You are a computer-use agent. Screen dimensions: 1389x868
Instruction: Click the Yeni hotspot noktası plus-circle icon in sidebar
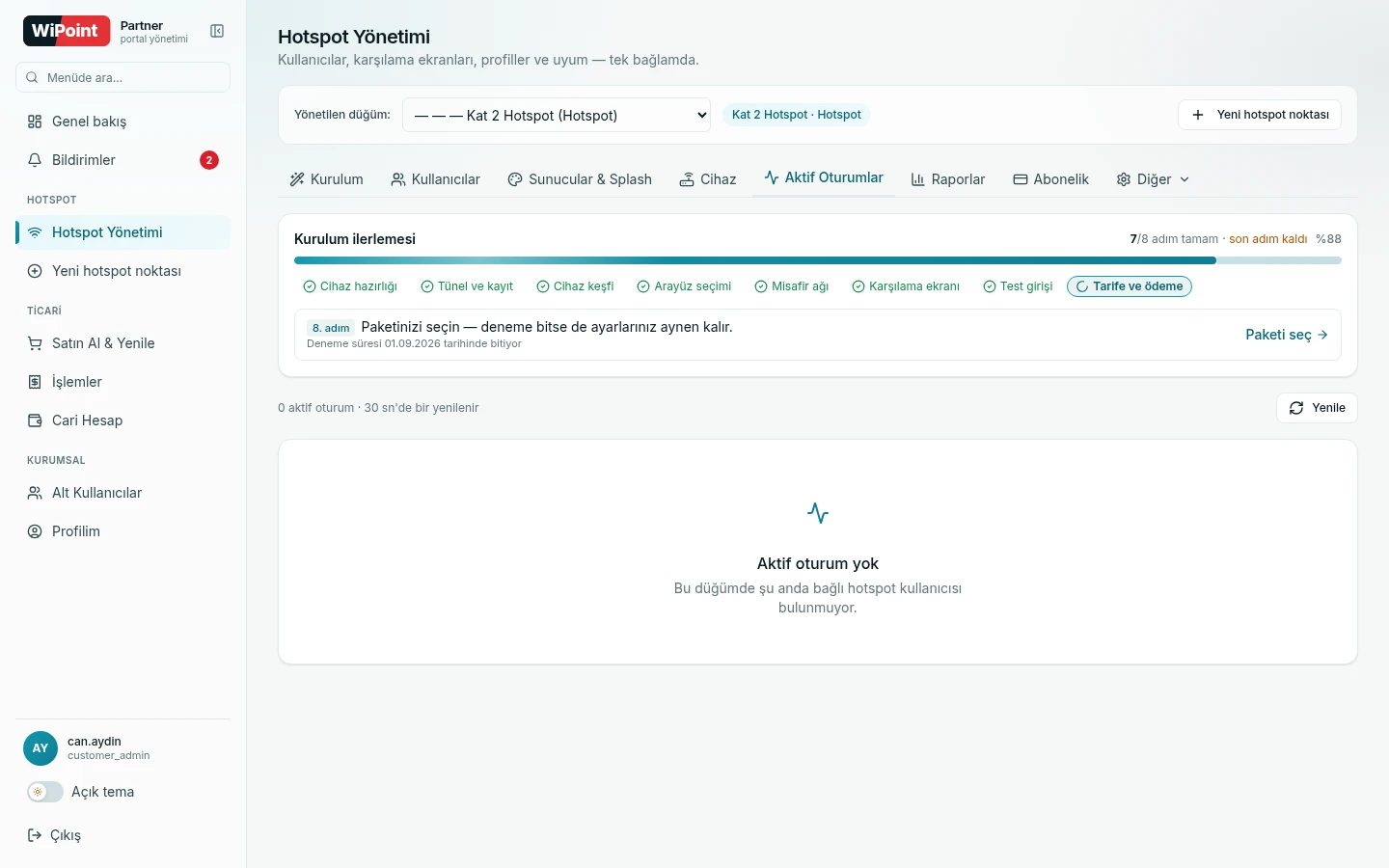(x=35, y=271)
